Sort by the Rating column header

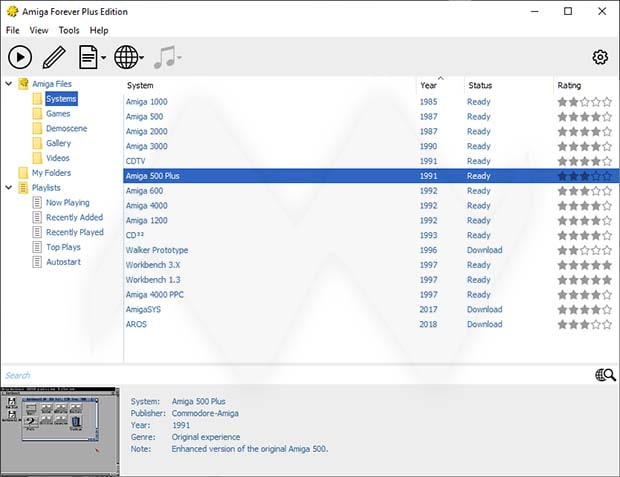point(586,85)
